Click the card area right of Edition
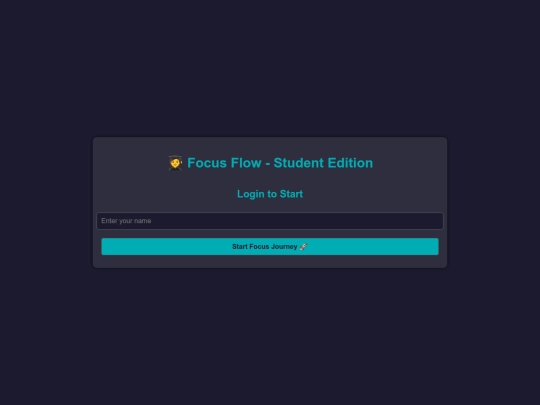Screen dimensions: 540x405 point(410,163)
